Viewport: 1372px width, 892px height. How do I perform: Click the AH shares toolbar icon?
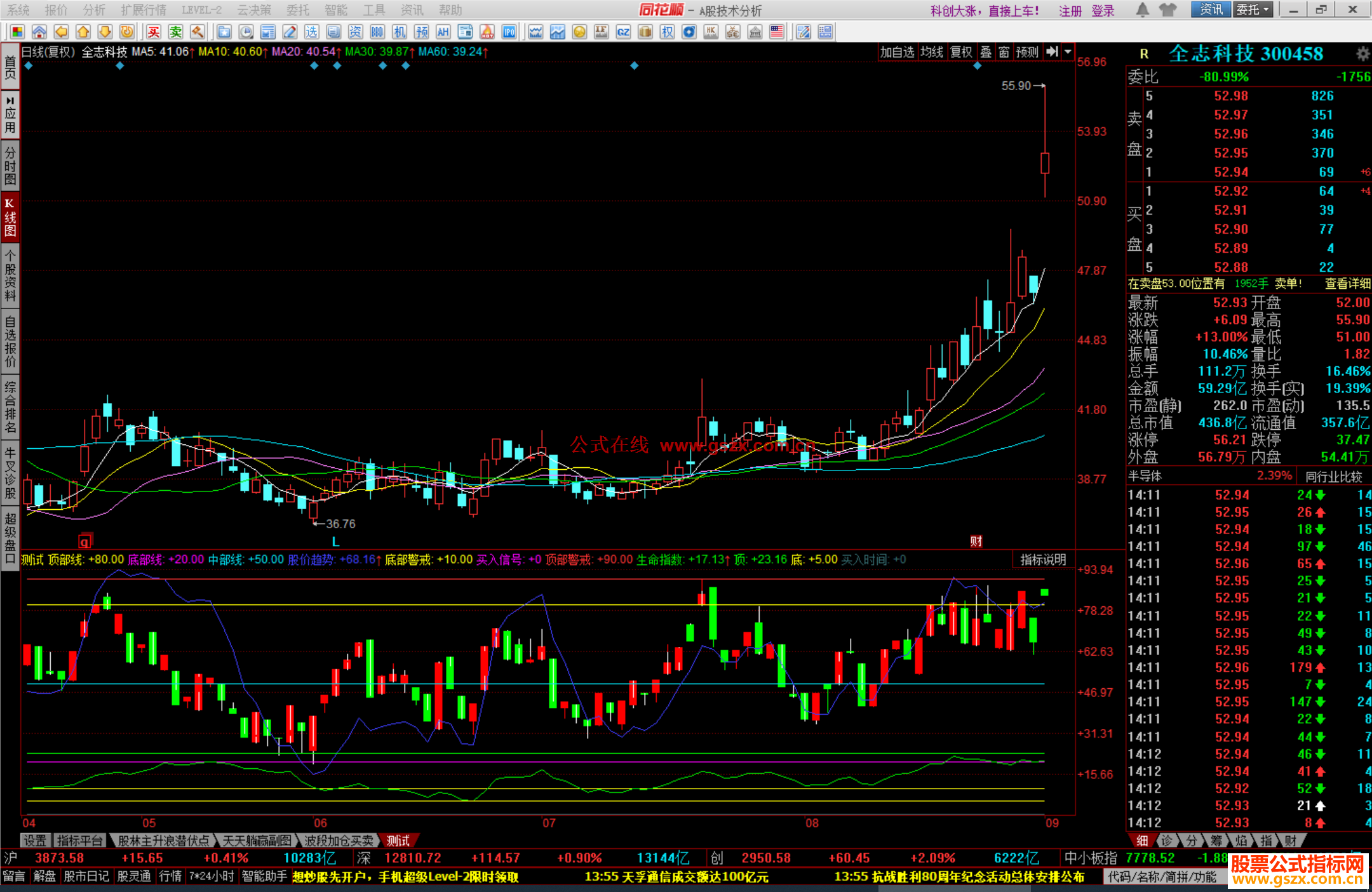(443, 32)
